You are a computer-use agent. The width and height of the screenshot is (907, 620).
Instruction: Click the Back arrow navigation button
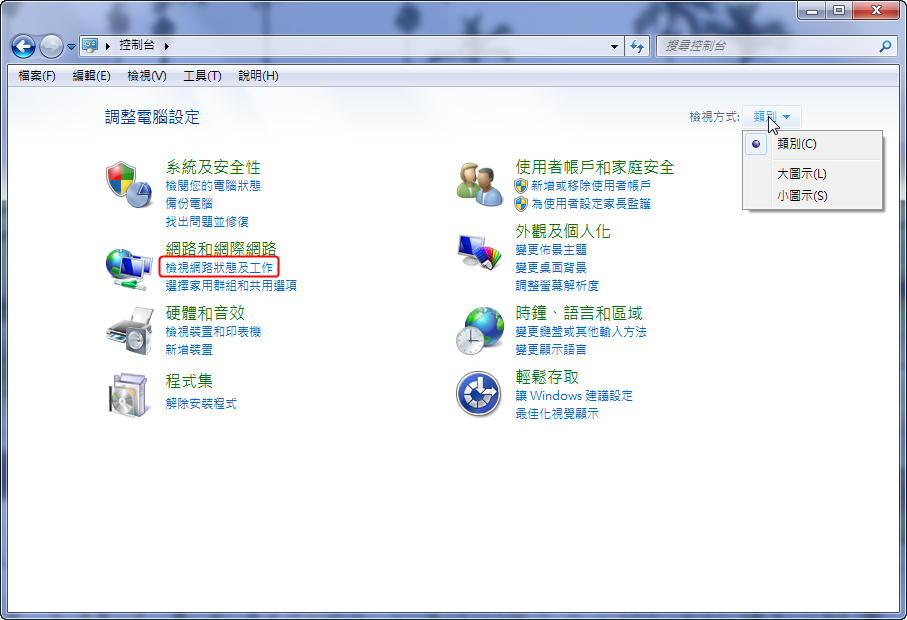[x=24, y=46]
